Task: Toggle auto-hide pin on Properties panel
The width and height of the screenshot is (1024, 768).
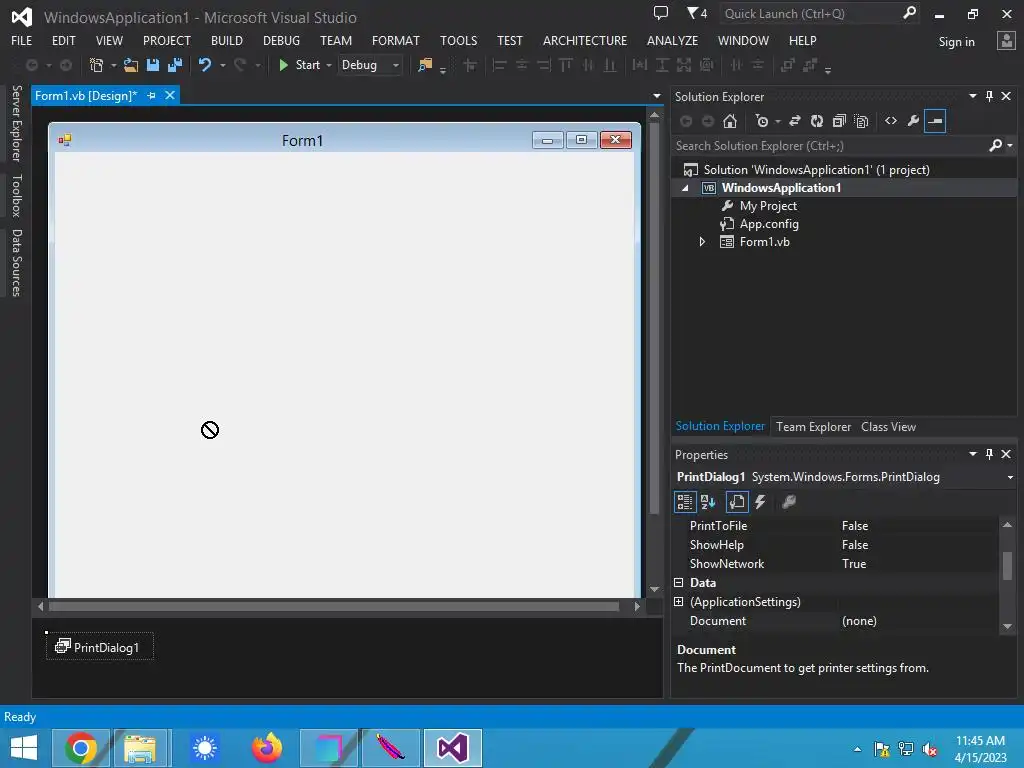Action: [989, 454]
